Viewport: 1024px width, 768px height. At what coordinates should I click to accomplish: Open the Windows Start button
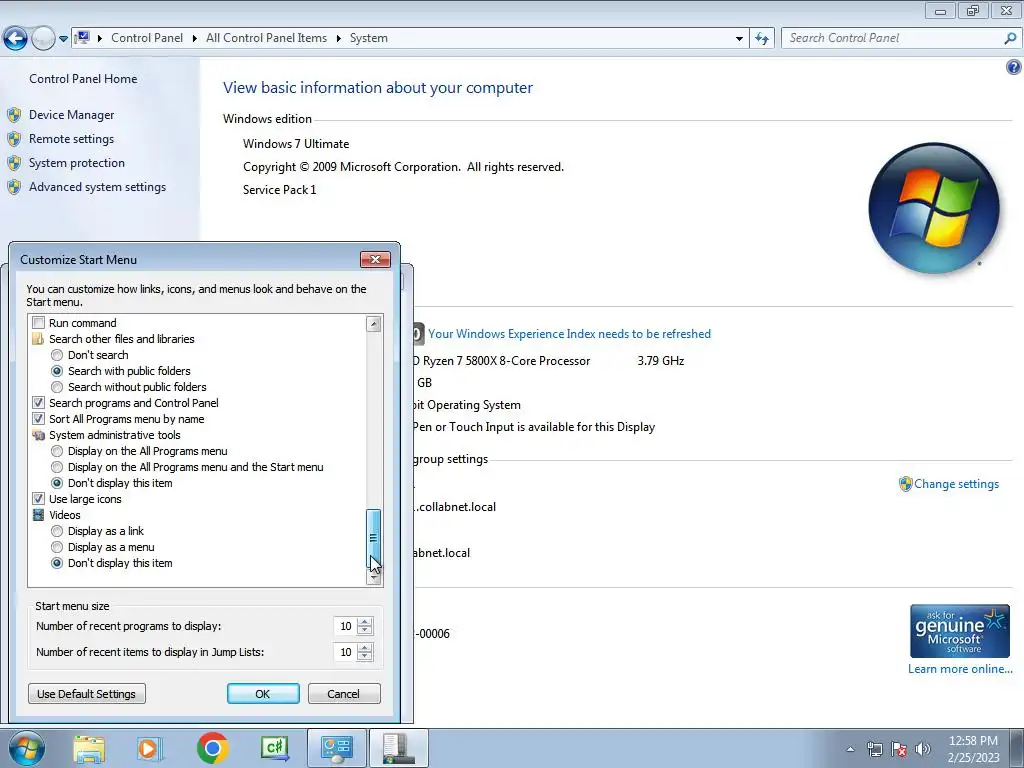pos(27,748)
